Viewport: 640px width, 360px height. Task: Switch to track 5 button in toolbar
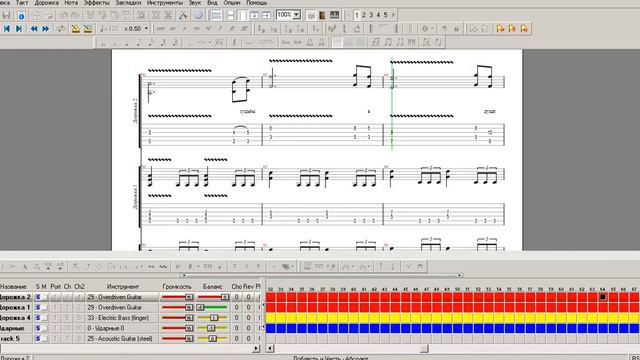(x=385, y=15)
